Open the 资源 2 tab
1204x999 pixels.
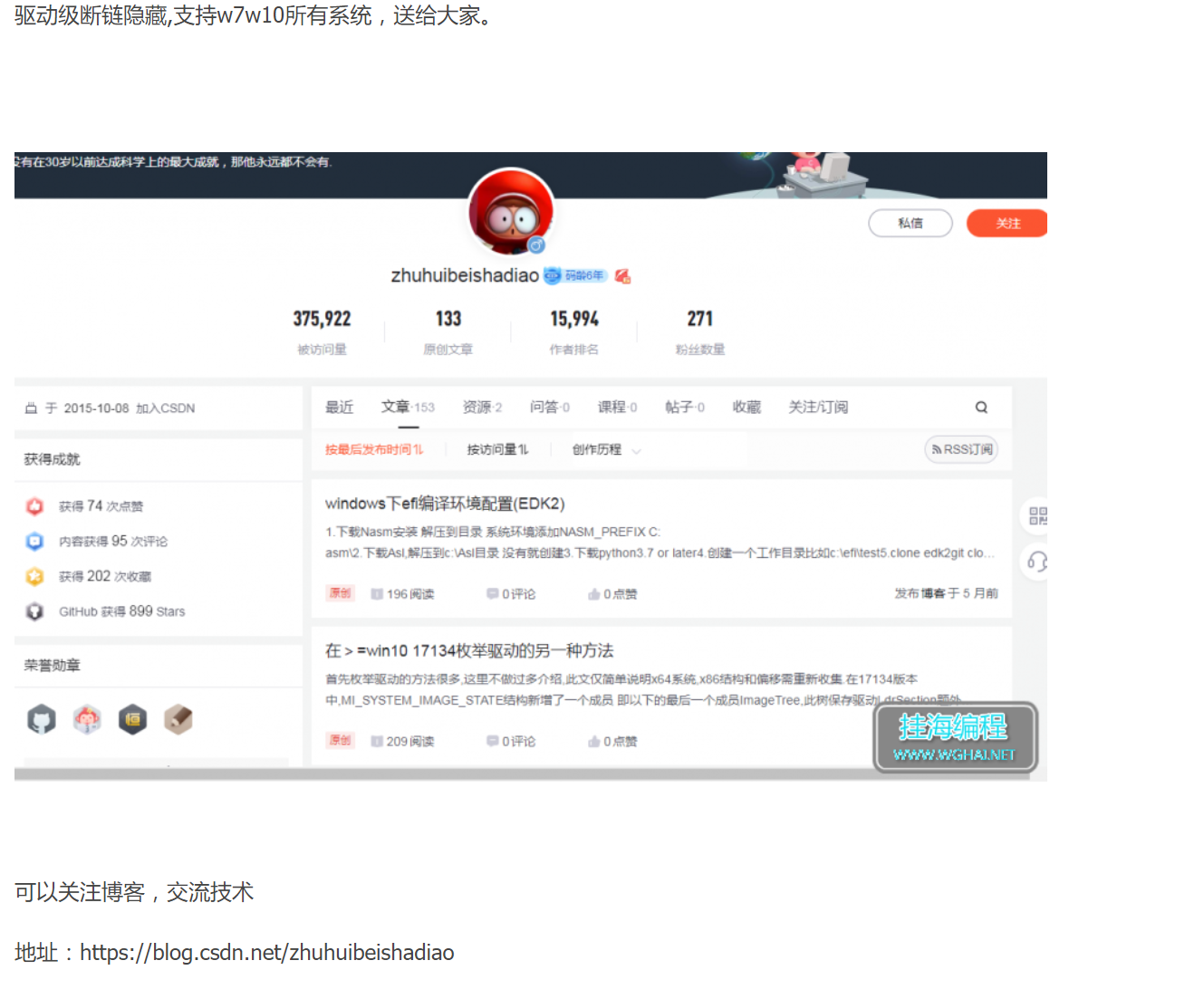tap(482, 408)
